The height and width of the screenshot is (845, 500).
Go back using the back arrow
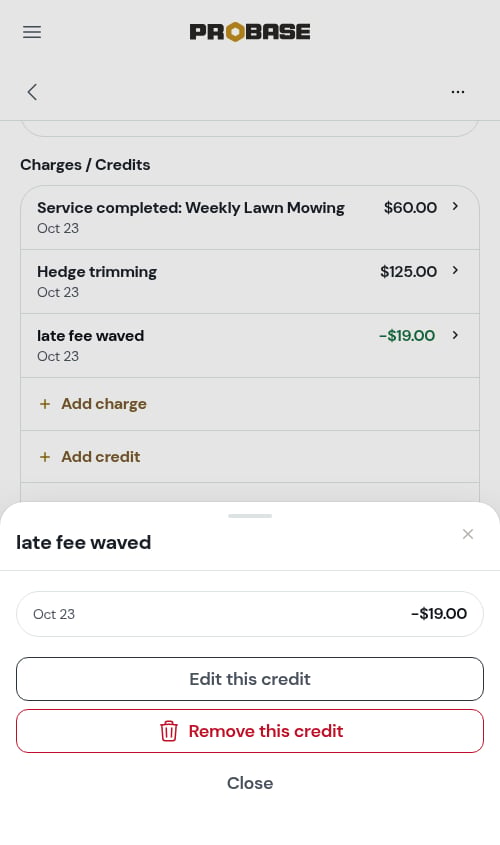[32, 92]
